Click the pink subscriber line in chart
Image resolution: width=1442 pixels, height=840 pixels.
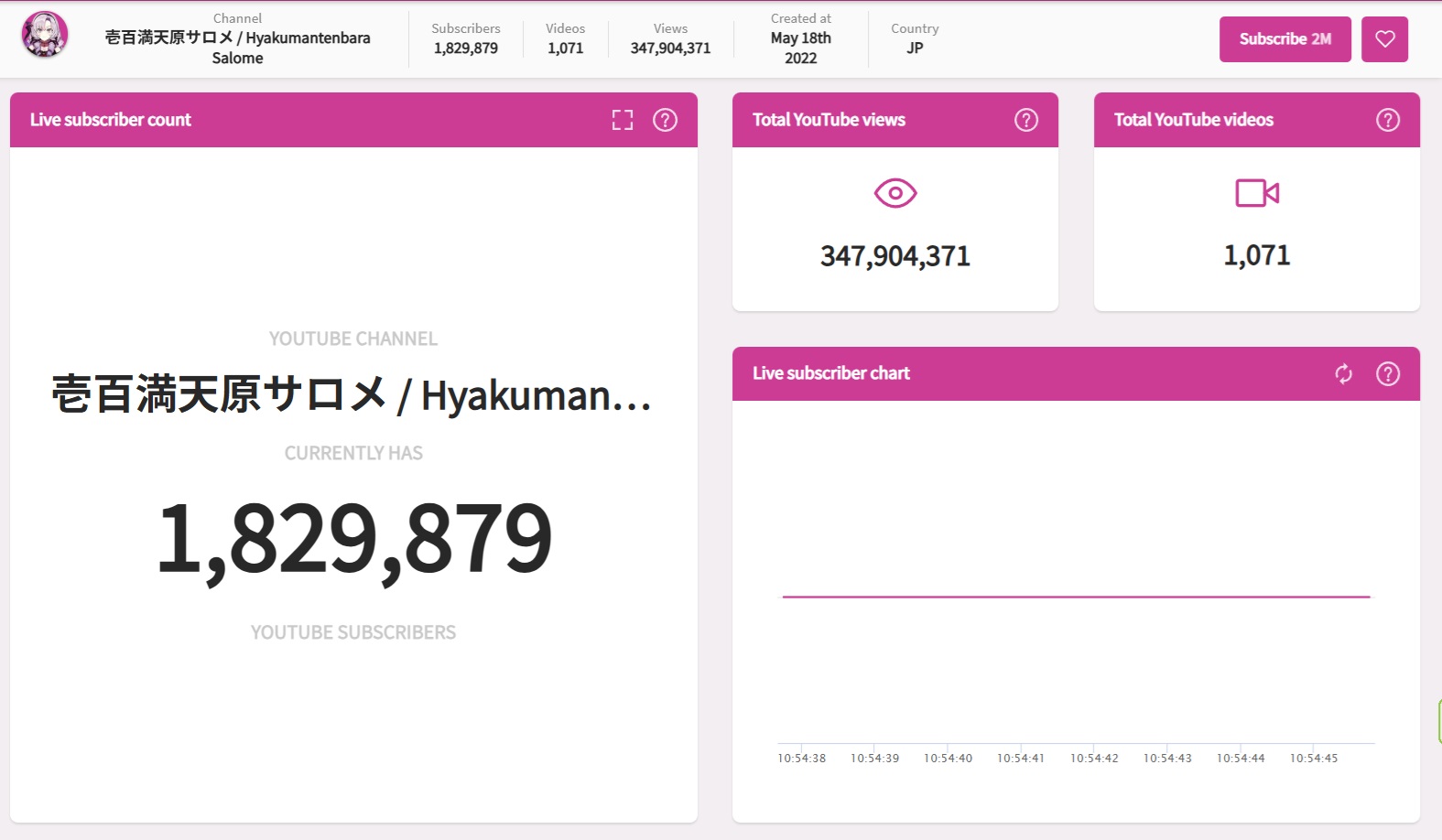[1076, 597]
